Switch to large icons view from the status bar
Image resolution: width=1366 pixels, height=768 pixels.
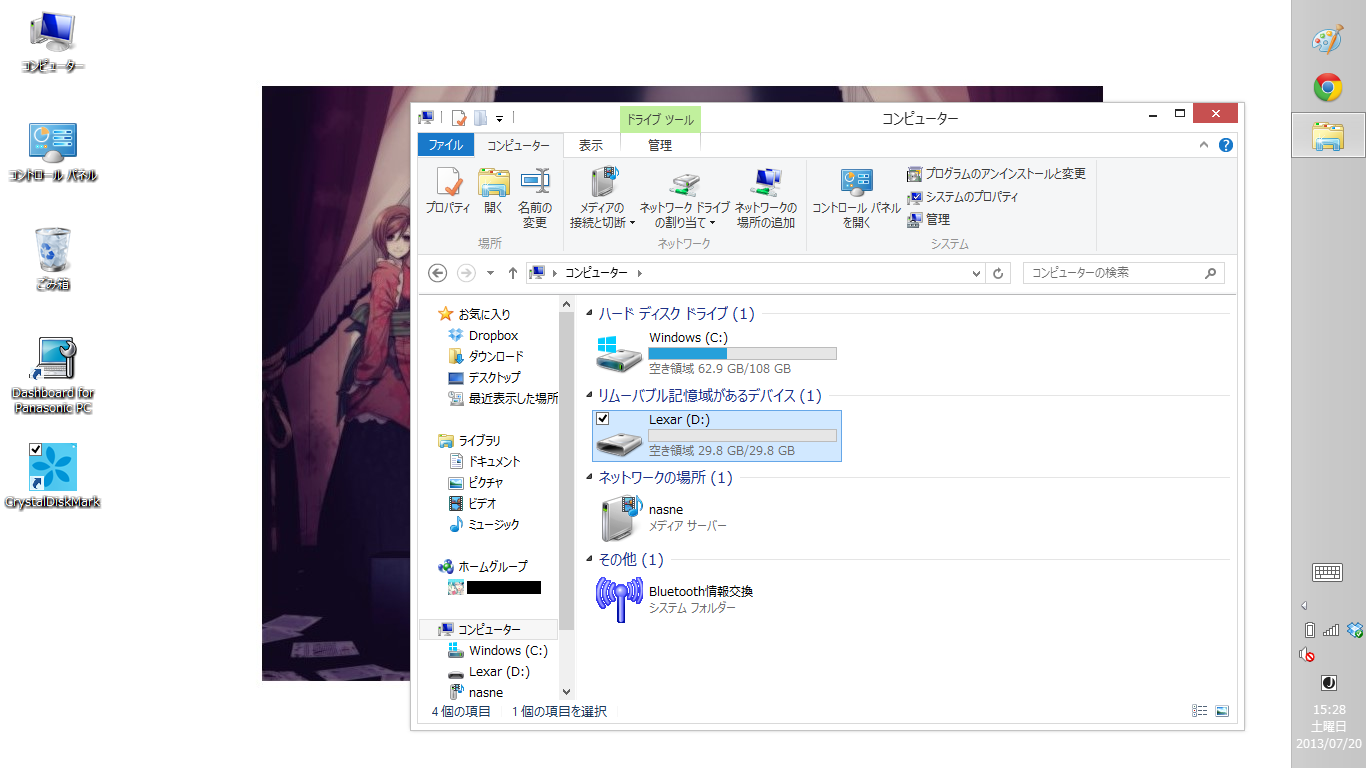coord(1222,712)
